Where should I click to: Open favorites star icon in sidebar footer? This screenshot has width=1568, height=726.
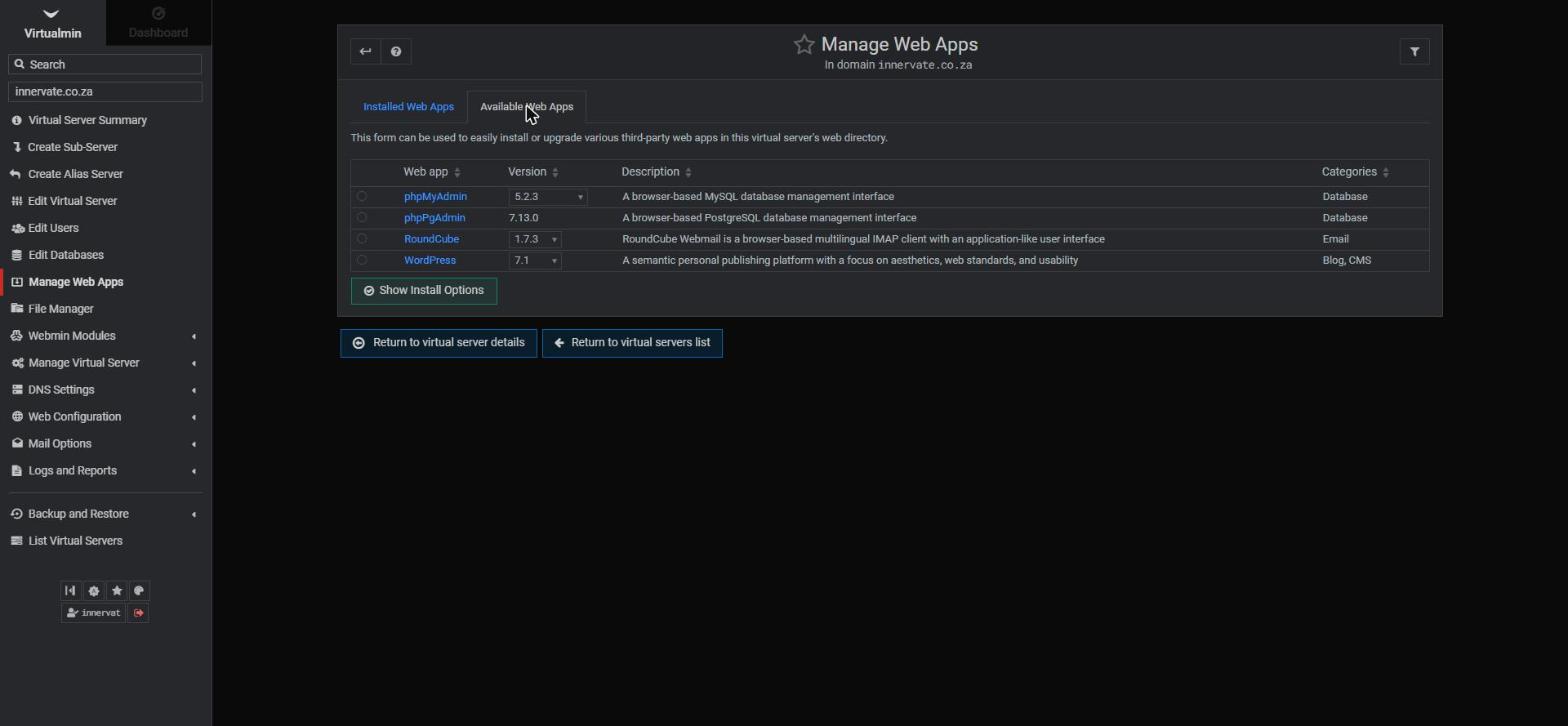(x=117, y=591)
